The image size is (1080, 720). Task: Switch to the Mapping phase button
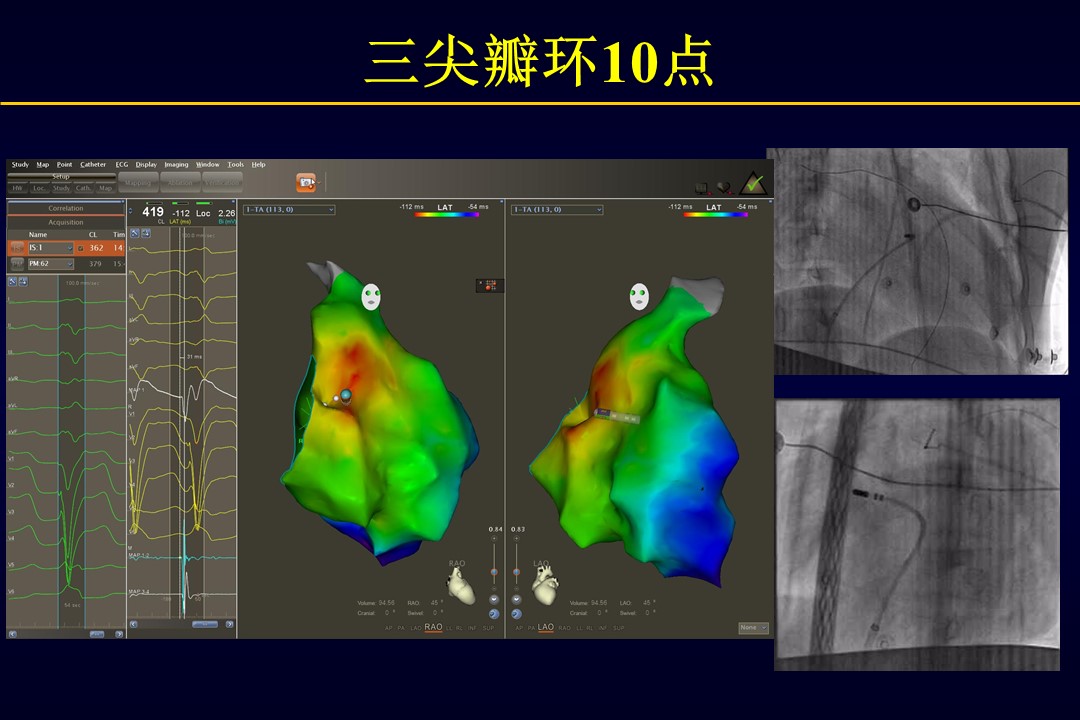pos(138,183)
